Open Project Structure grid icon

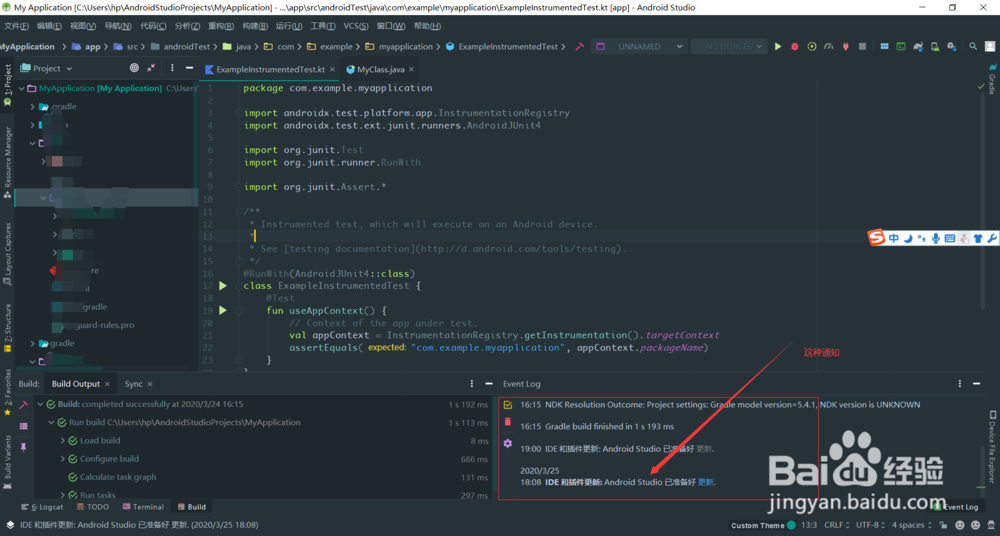pos(884,47)
